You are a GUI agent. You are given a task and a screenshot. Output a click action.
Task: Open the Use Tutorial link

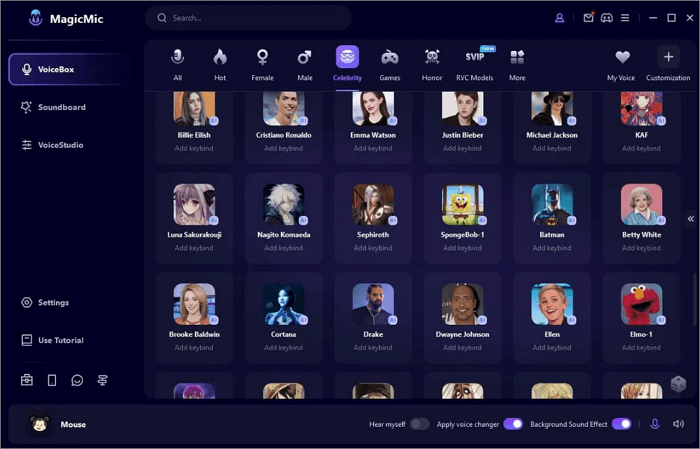[x=60, y=340]
